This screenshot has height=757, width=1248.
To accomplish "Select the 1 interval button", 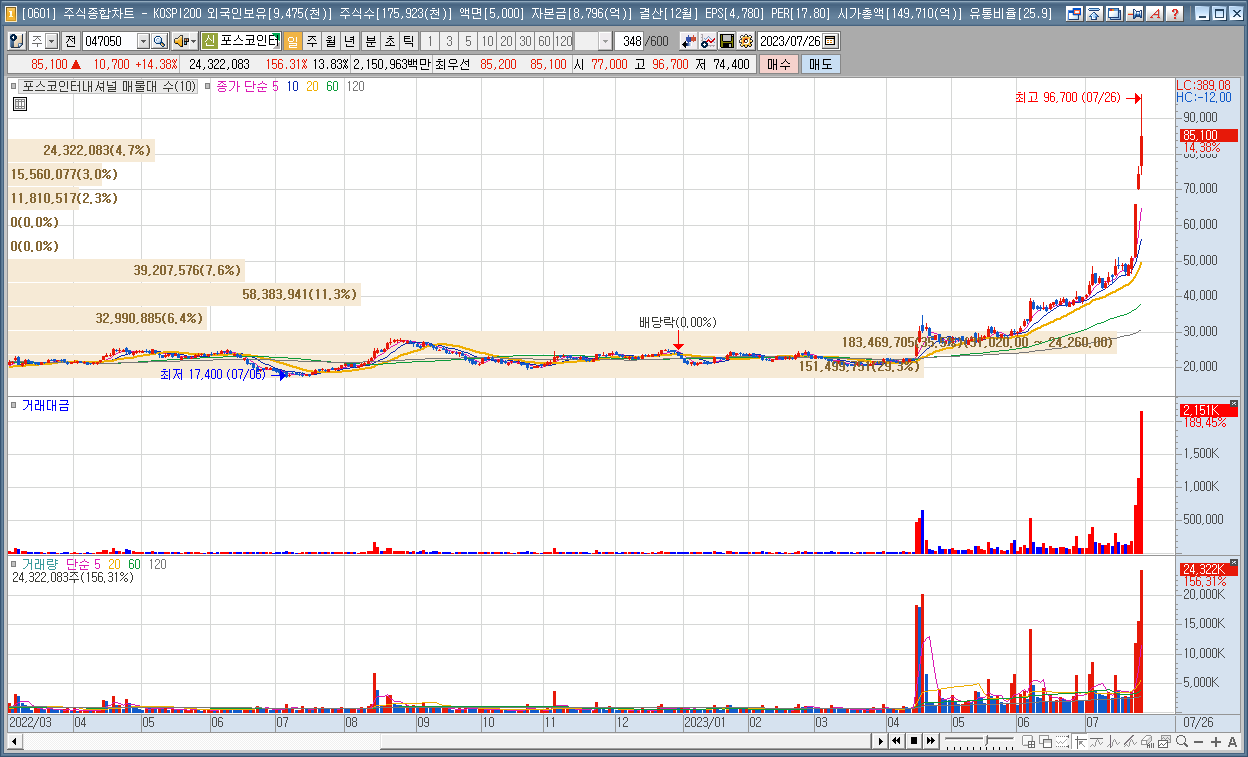I will click(430, 41).
